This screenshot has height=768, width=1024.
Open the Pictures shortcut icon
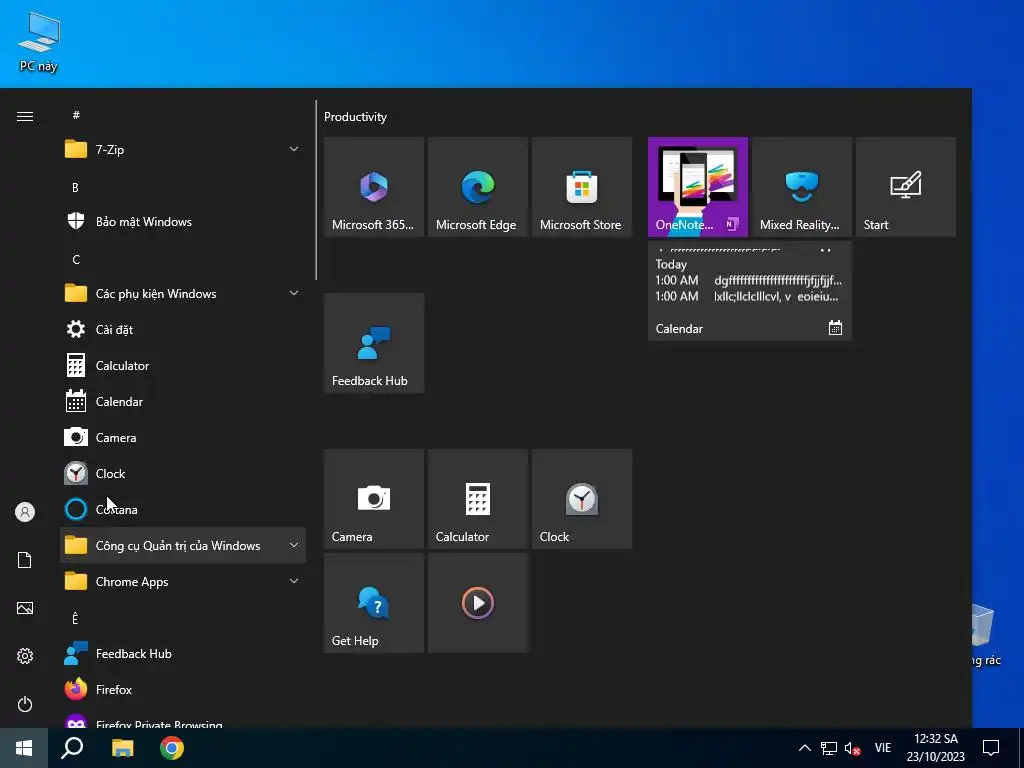click(x=25, y=608)
